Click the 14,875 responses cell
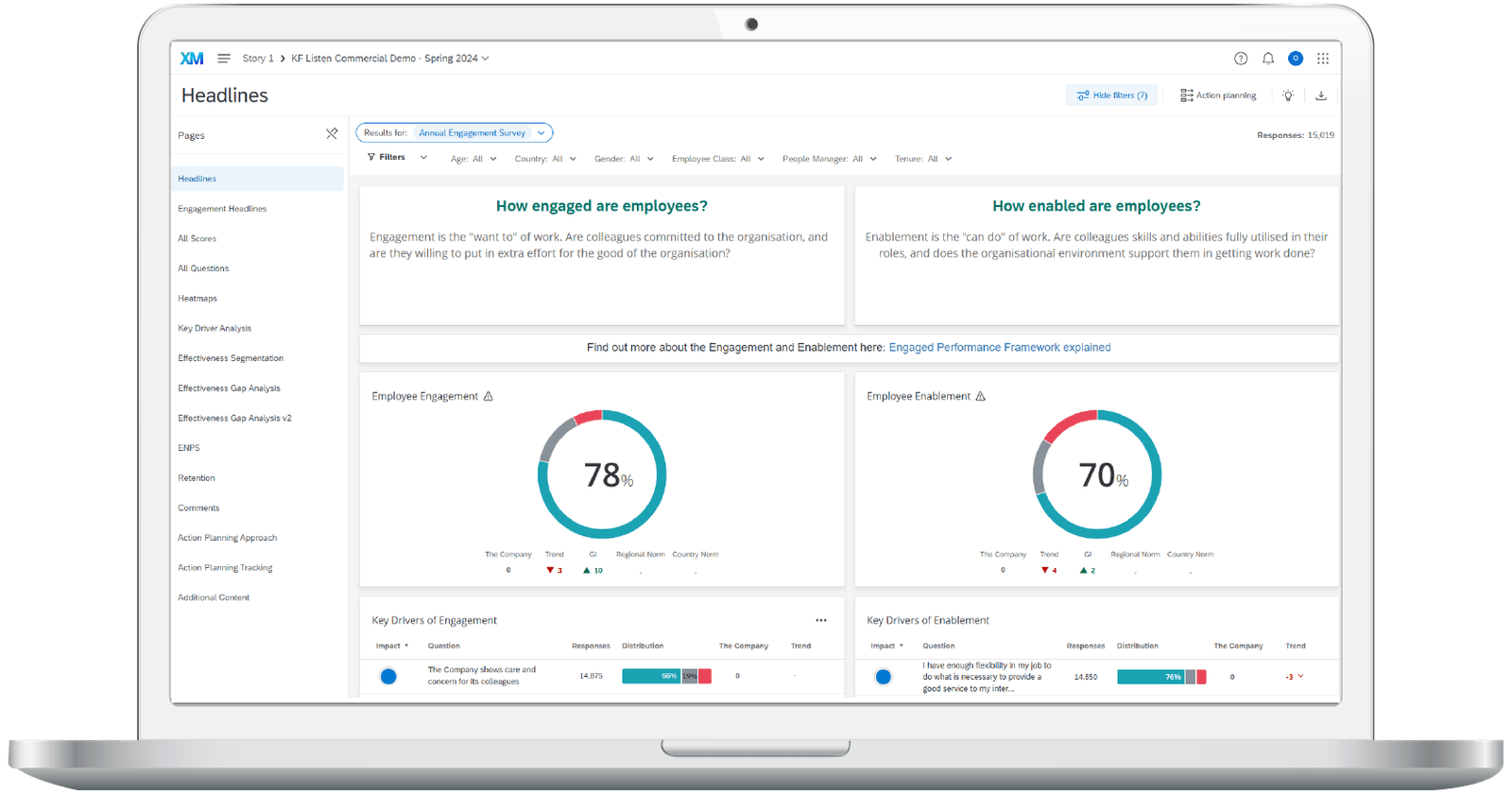Viewport: 1512px width, 794px height. 591,676
